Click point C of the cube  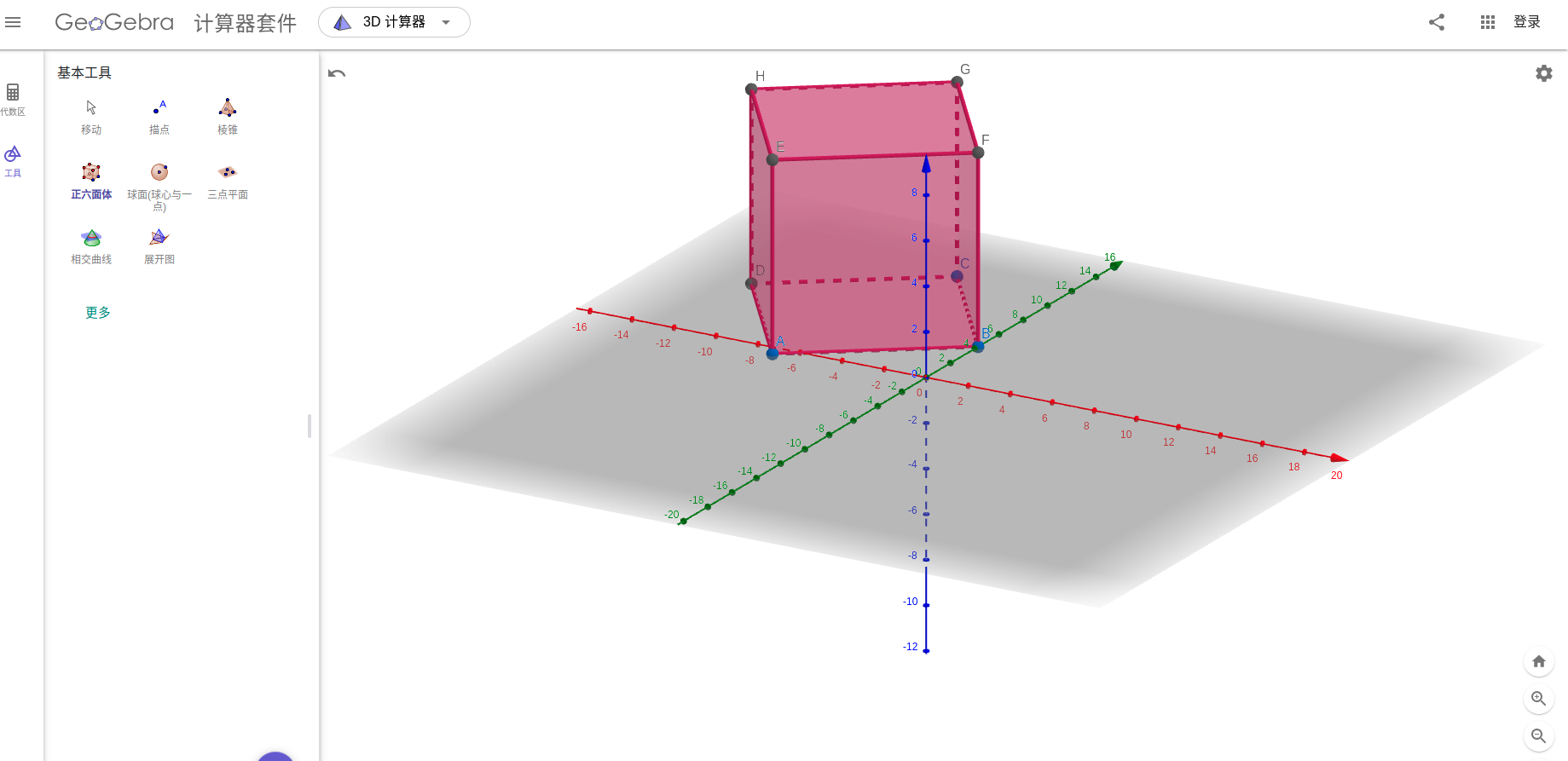point(957,276)
